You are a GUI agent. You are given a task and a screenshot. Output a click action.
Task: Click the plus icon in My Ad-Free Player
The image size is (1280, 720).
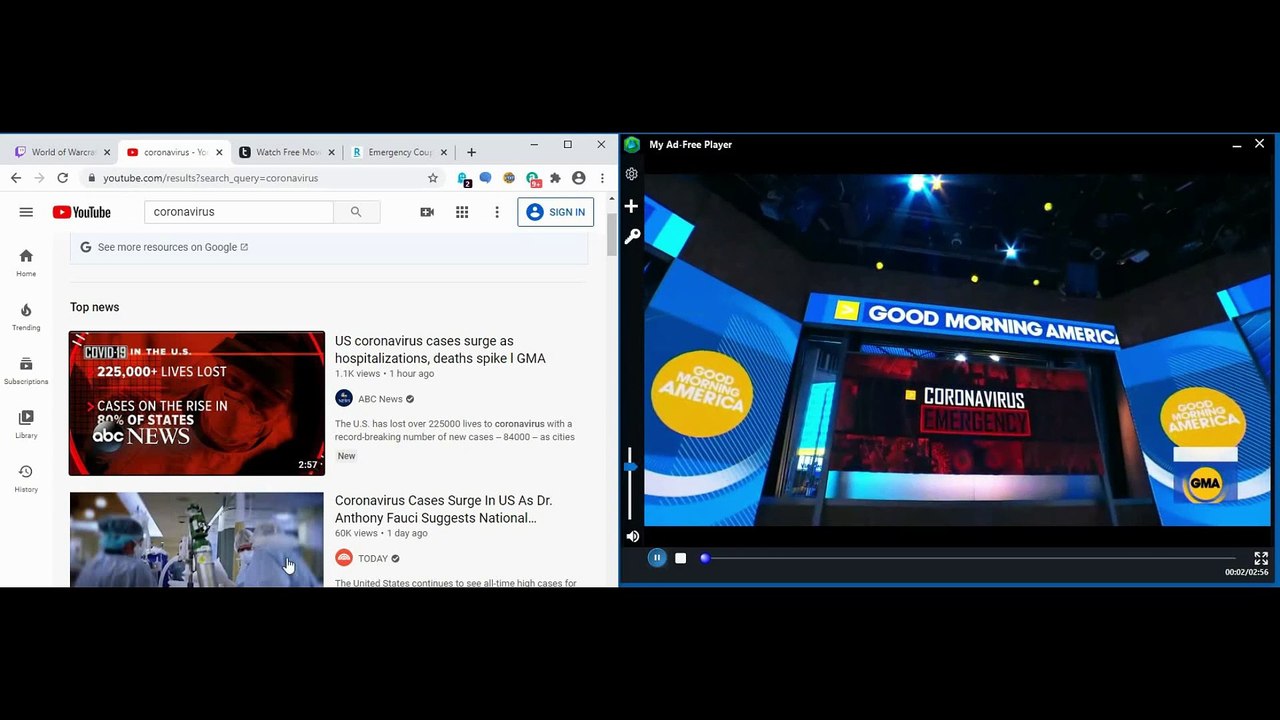tap(631, 206)
